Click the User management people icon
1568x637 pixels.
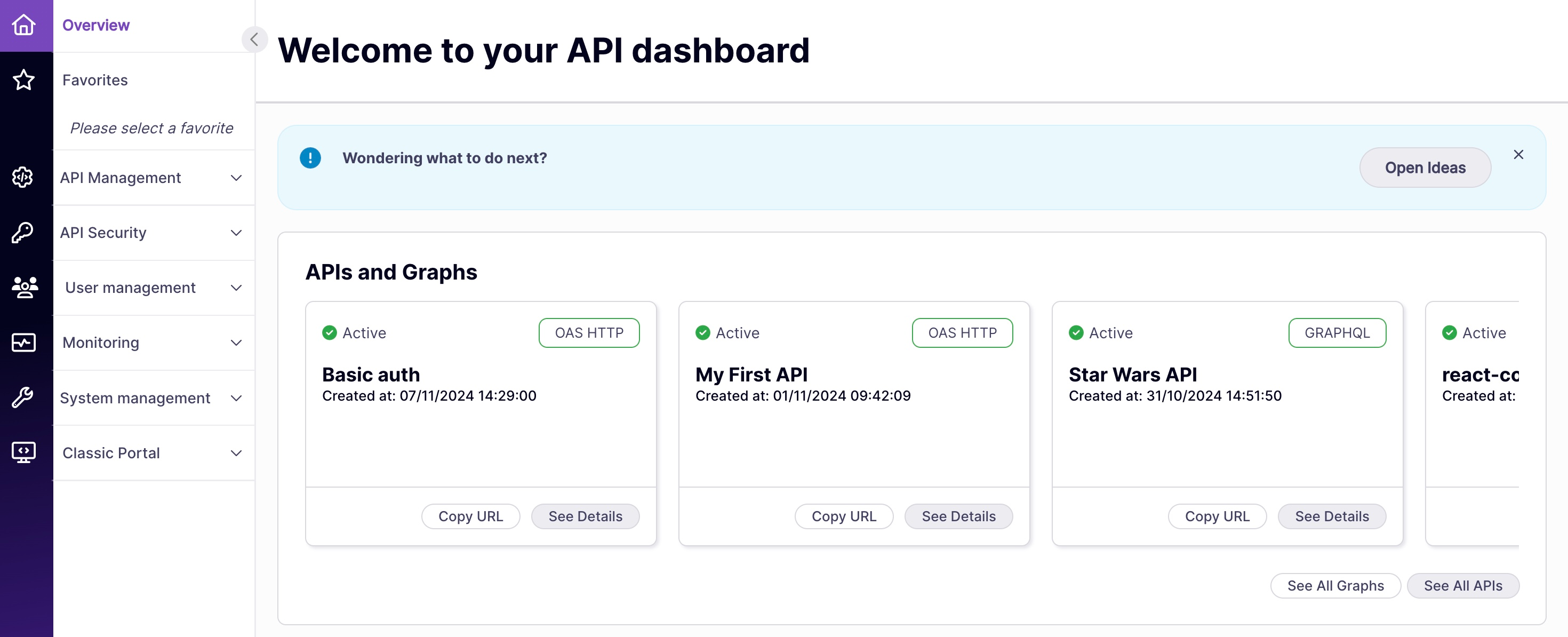[25, 287]
